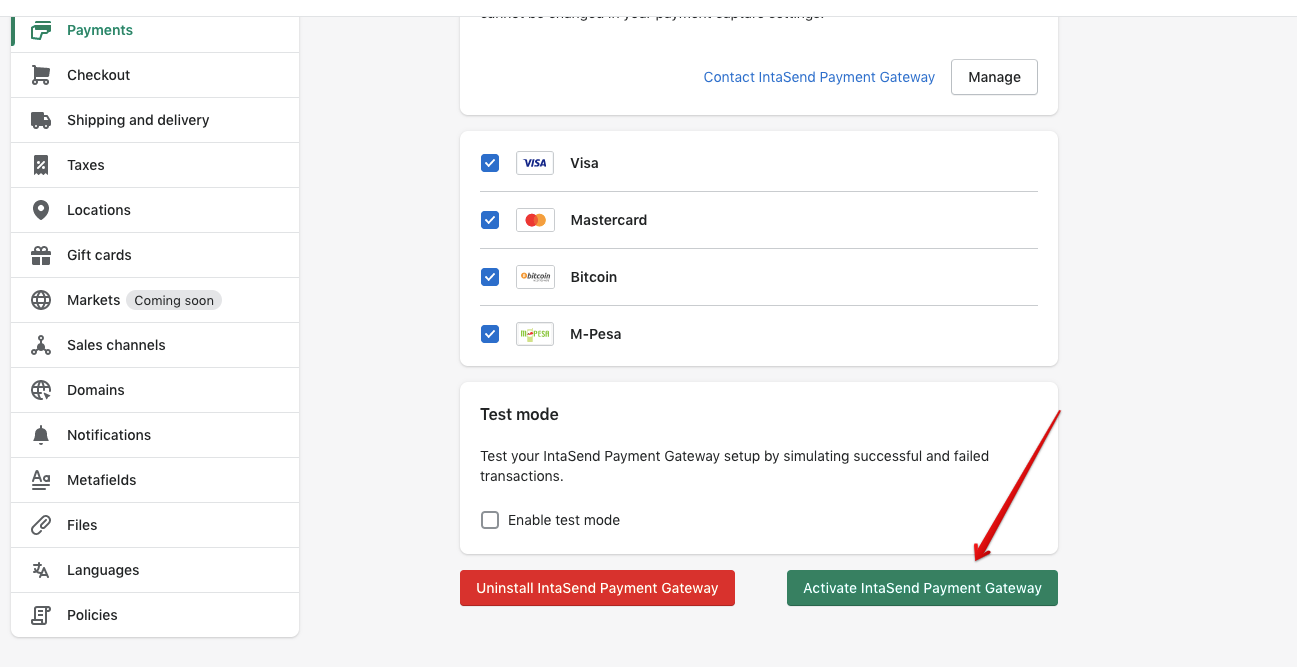
Task: Click the M-Pesa label text
Action: (x=596, y=334)
